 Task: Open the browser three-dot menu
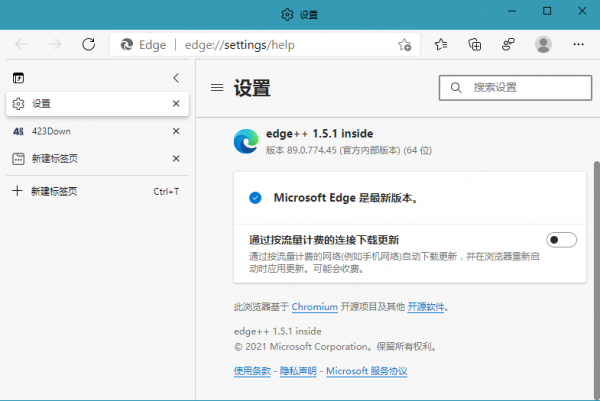pos(579,44)
